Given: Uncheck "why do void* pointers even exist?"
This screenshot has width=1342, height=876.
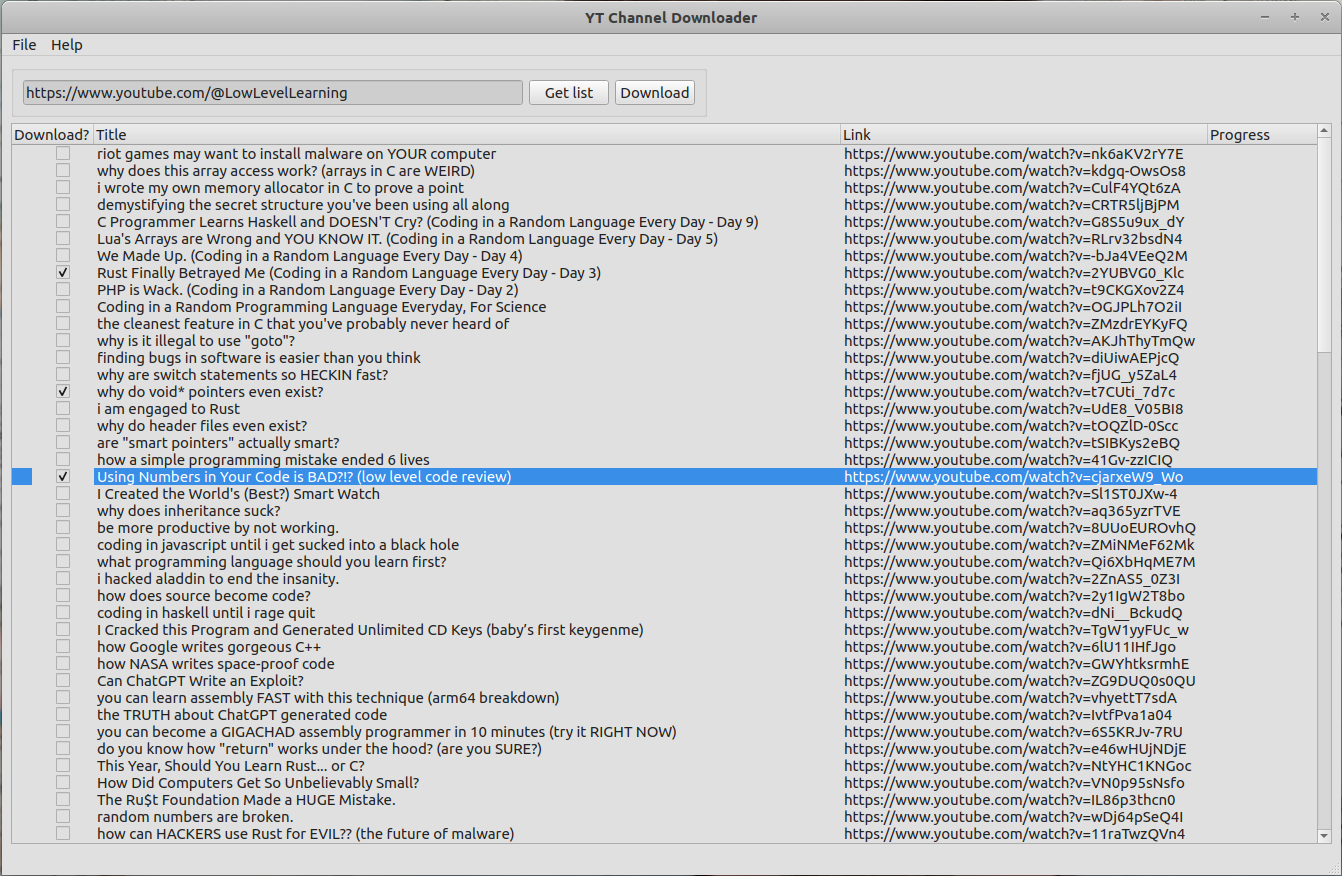Looking at the screenshot, I should coord(62,391).
